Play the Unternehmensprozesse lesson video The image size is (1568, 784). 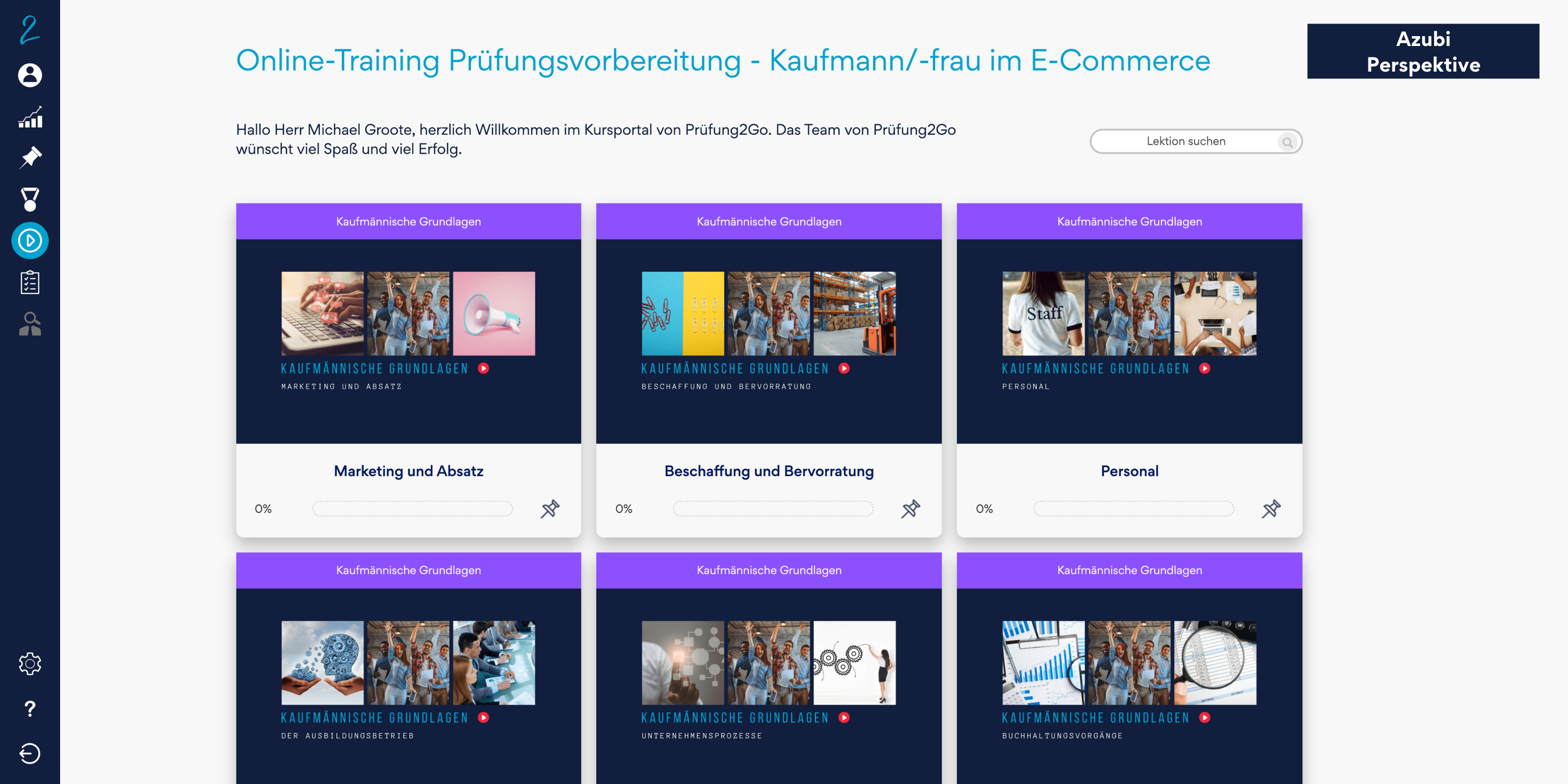[x=844, y=718]
